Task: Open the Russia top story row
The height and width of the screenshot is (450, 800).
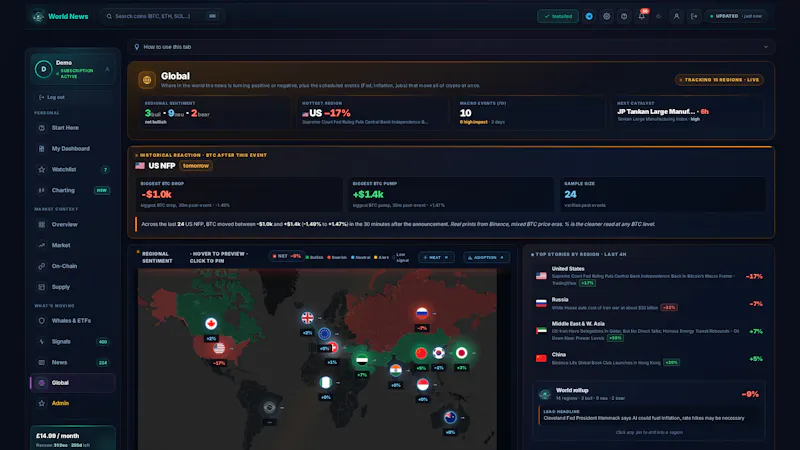Action: point(648,304)
